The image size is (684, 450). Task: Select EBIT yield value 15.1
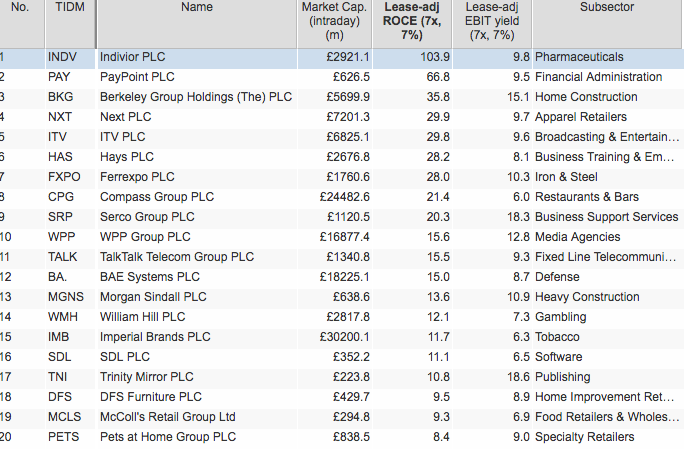click(518, 97)
